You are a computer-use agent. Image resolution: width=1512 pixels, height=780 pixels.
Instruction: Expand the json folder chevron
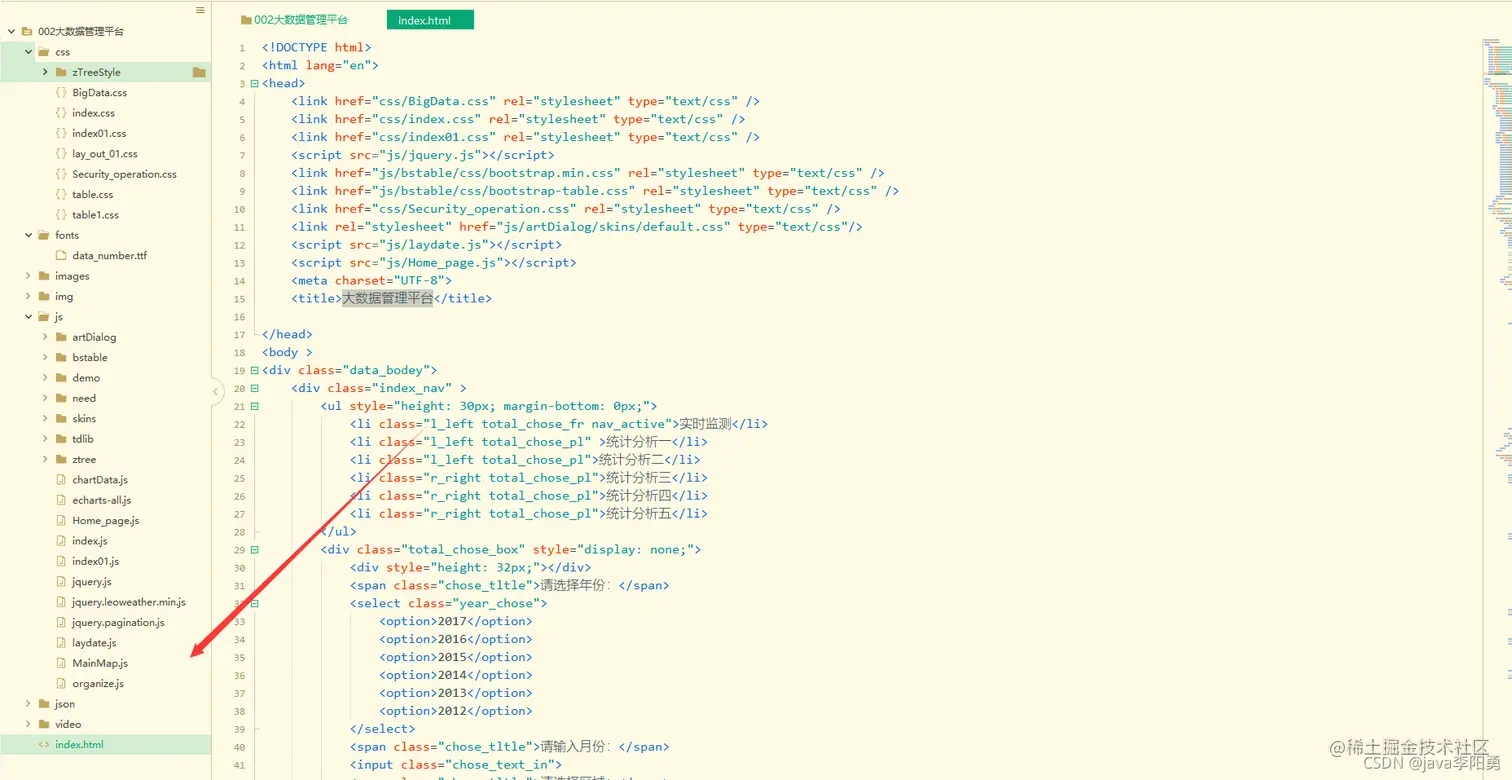28,704
